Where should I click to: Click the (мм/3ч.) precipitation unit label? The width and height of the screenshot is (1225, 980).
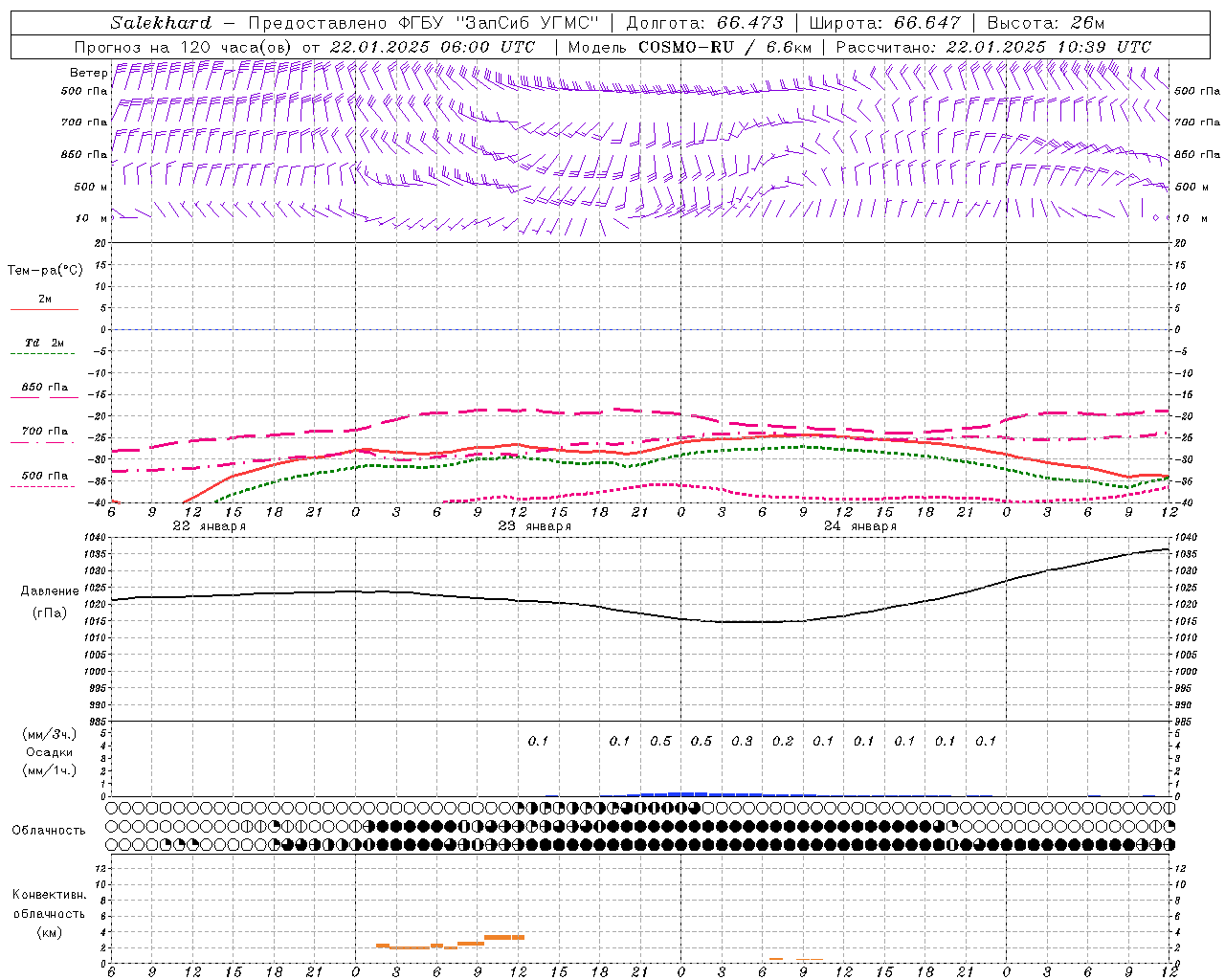pyautogui.click(x=50, y=734)
